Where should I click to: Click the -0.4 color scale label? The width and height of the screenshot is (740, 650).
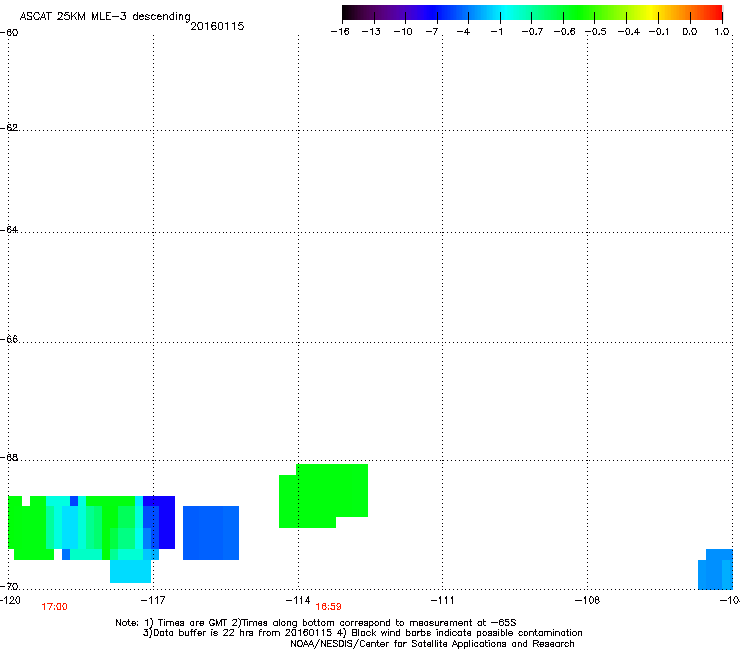[x=629, y=32]
